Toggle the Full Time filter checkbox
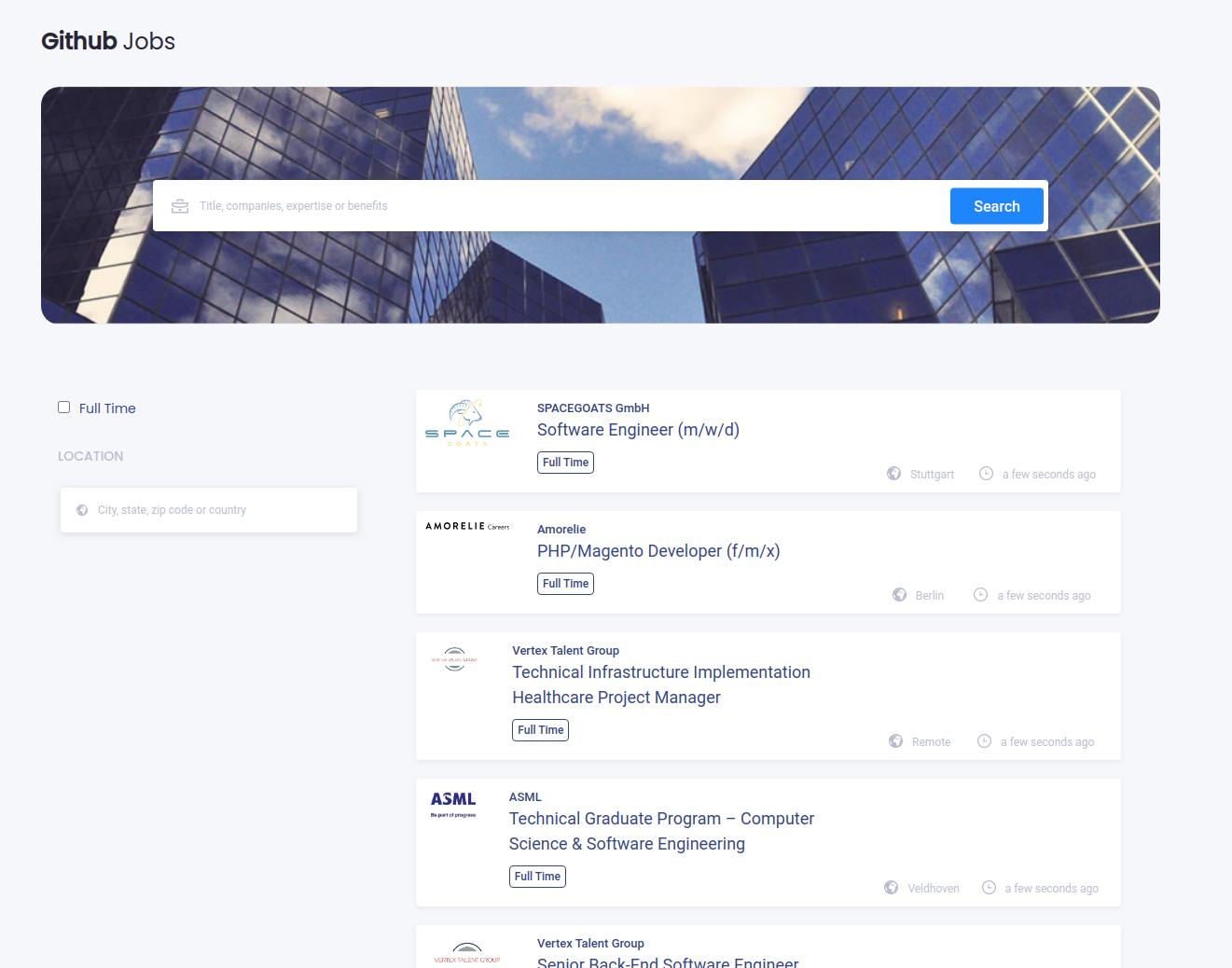Screen dimensions: 1232x968 point(64,408)
